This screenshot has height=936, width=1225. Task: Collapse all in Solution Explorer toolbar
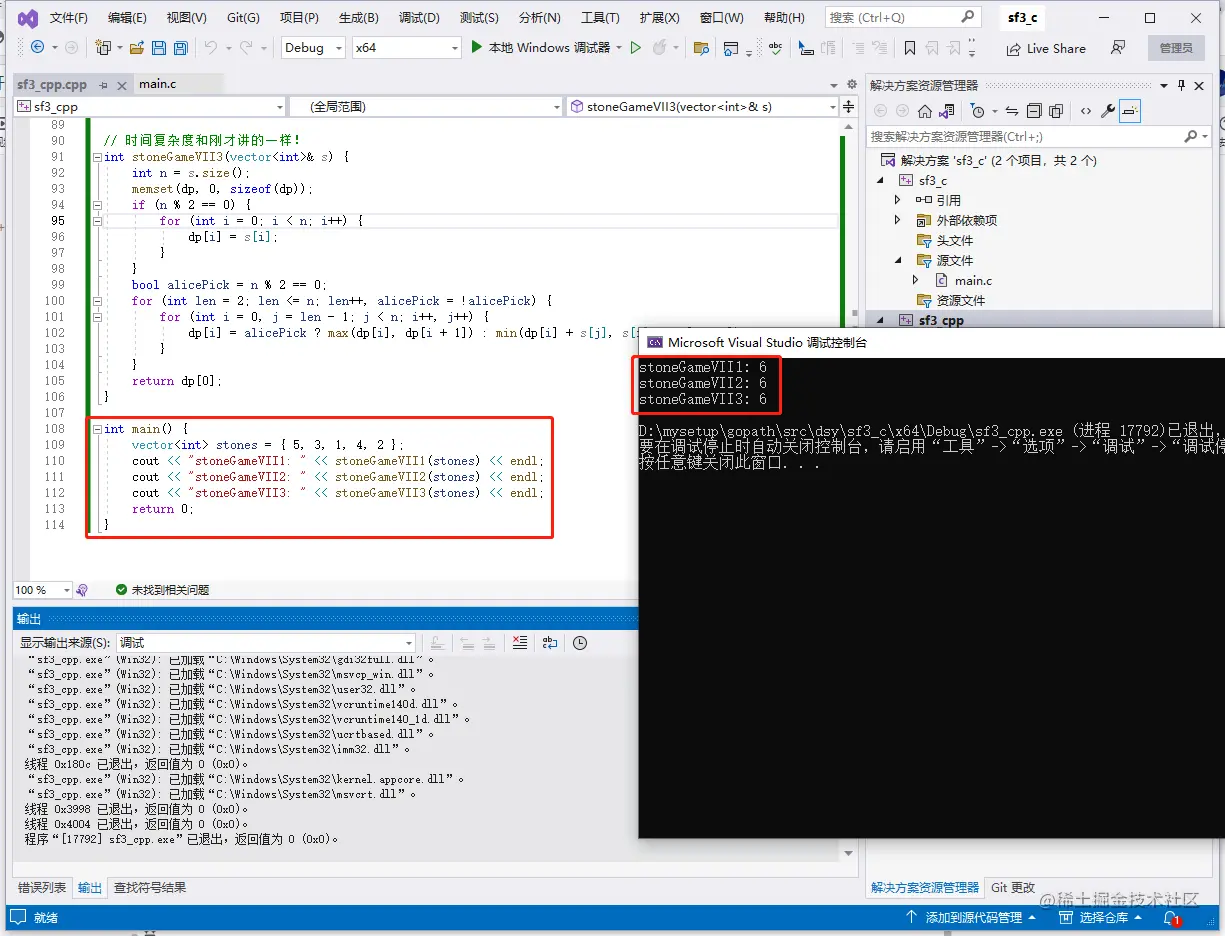[1034, 111]
